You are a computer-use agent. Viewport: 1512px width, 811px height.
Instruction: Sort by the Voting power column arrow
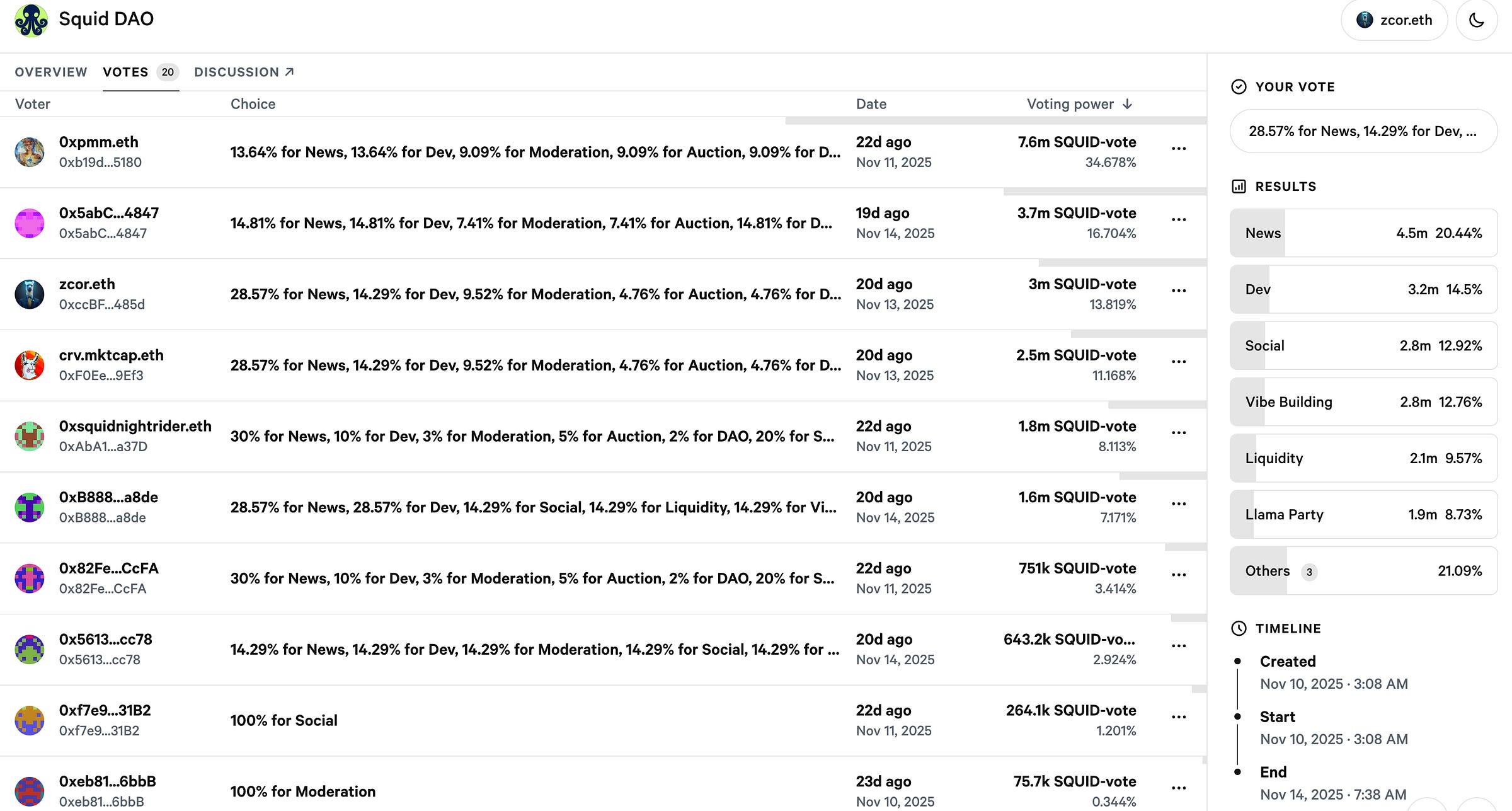click(x=1127, y=104)
